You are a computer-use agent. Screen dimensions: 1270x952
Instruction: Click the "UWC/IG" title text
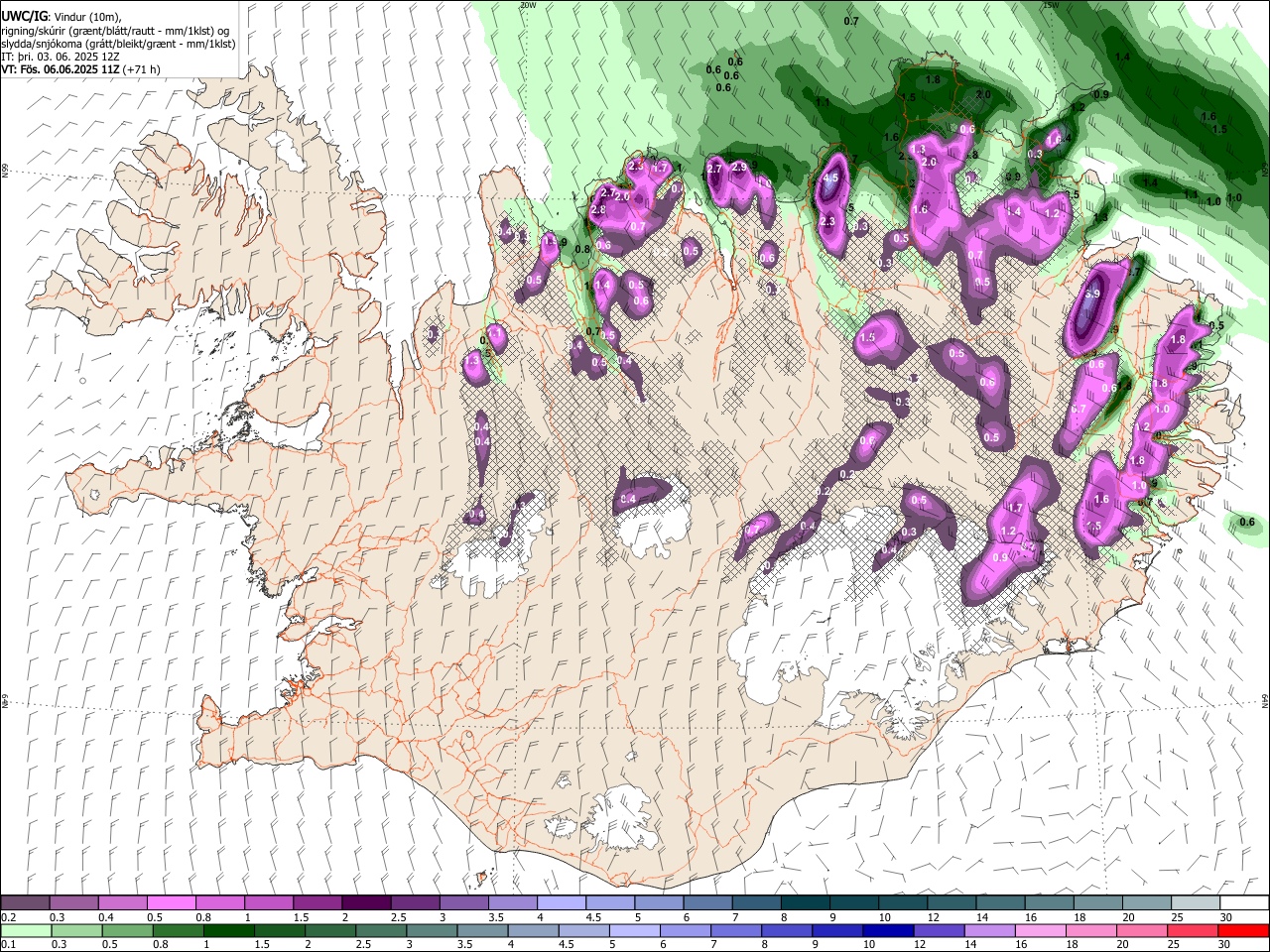pyautogui.click(x=24, y=16)
